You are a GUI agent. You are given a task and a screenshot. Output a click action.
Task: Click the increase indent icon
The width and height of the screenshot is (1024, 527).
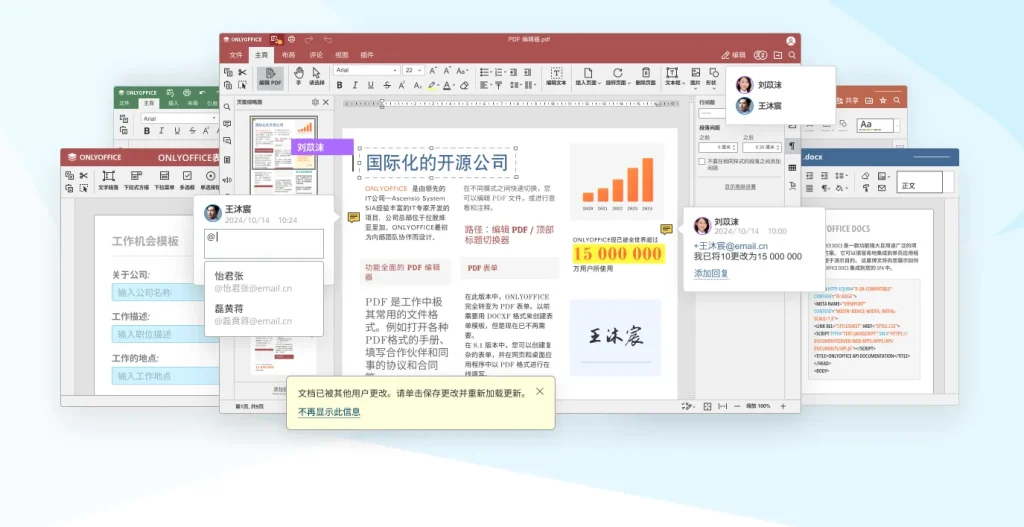click(x=528, y=72)
